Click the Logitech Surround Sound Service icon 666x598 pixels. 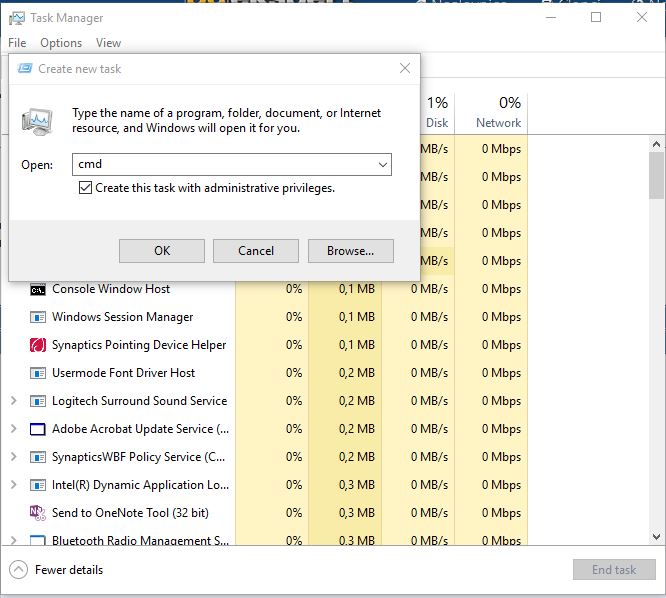[38, 401]
